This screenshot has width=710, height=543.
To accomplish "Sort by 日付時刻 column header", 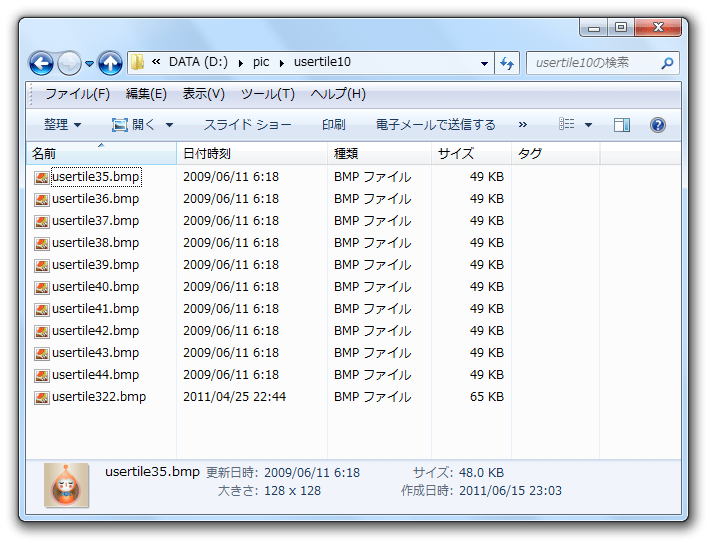I will (252, 154).
